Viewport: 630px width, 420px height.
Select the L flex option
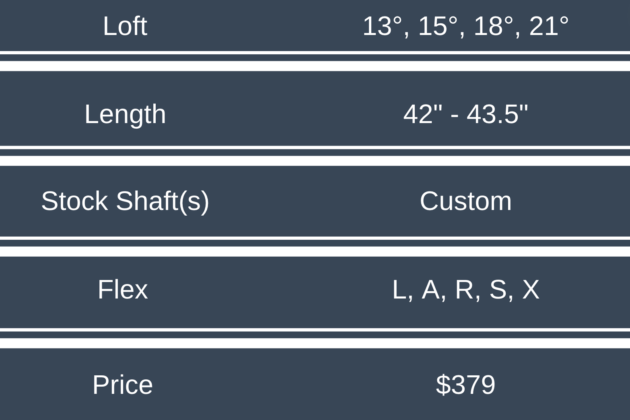[x=401, y=290]
